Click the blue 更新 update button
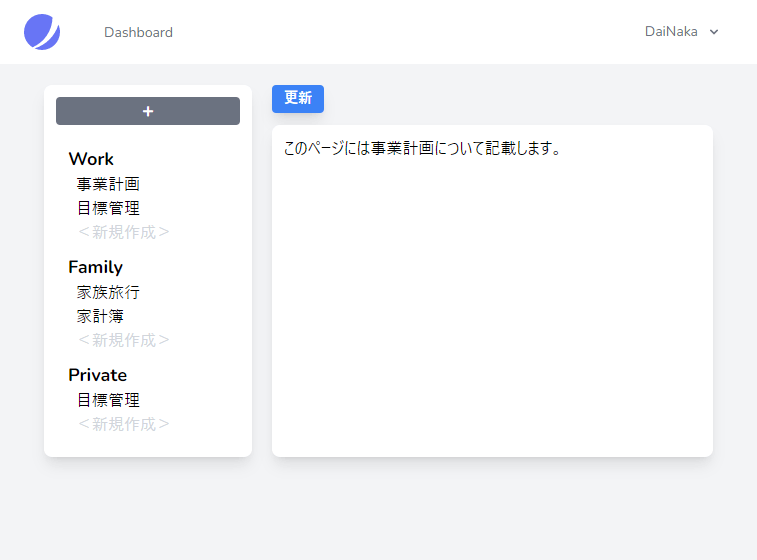 click(298, 98)
